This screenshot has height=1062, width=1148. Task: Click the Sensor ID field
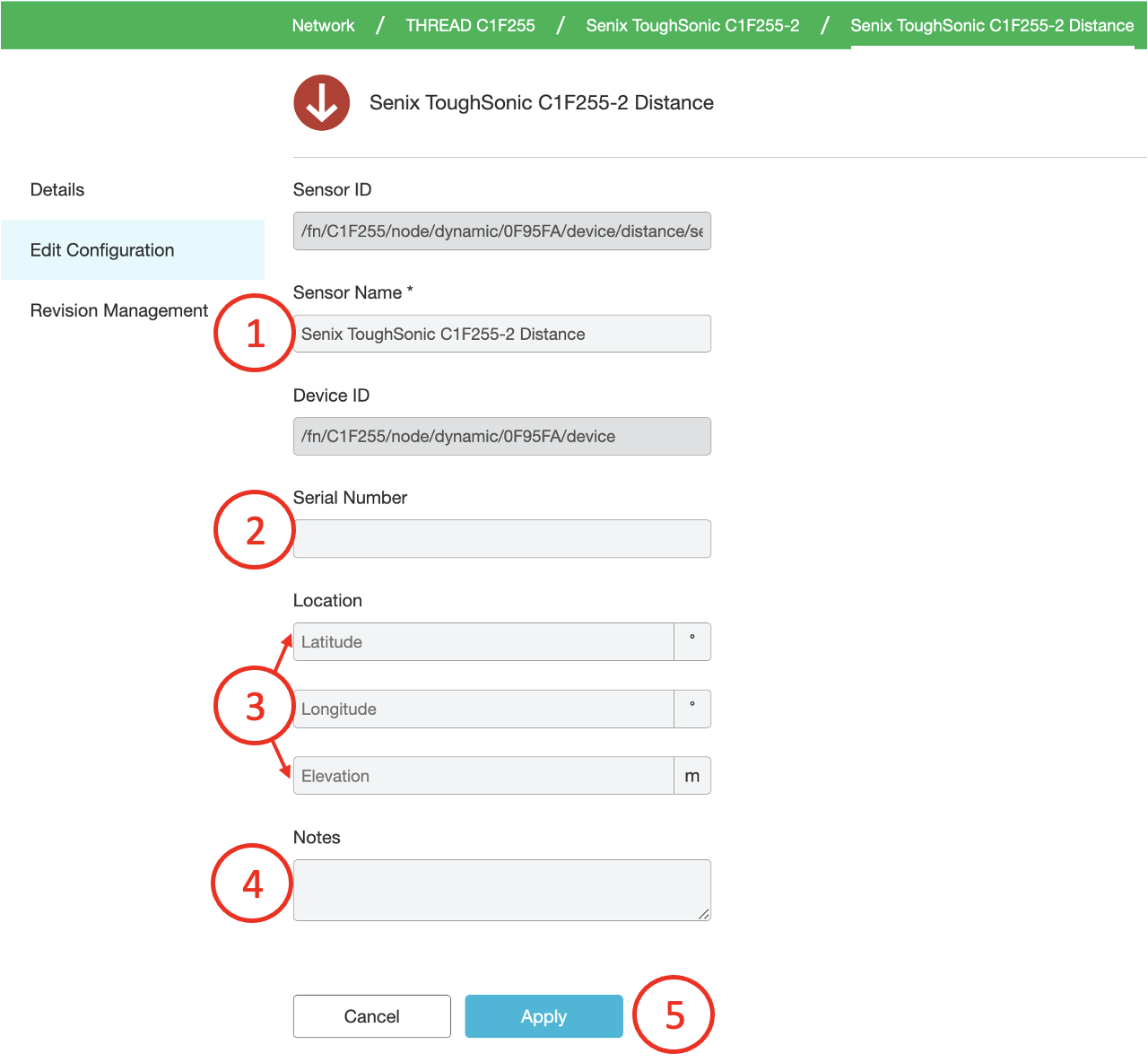coord(502,231)
